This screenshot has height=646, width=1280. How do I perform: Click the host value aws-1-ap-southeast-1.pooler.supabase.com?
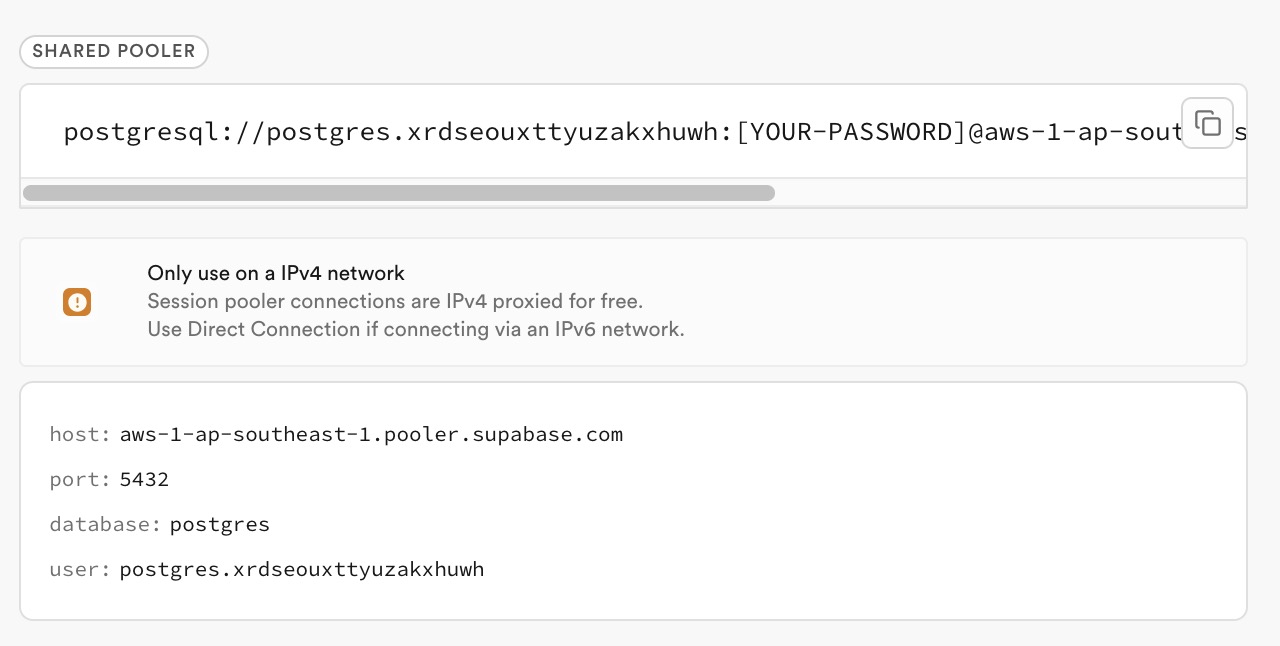pyautogui.click(x=371, y=434)
